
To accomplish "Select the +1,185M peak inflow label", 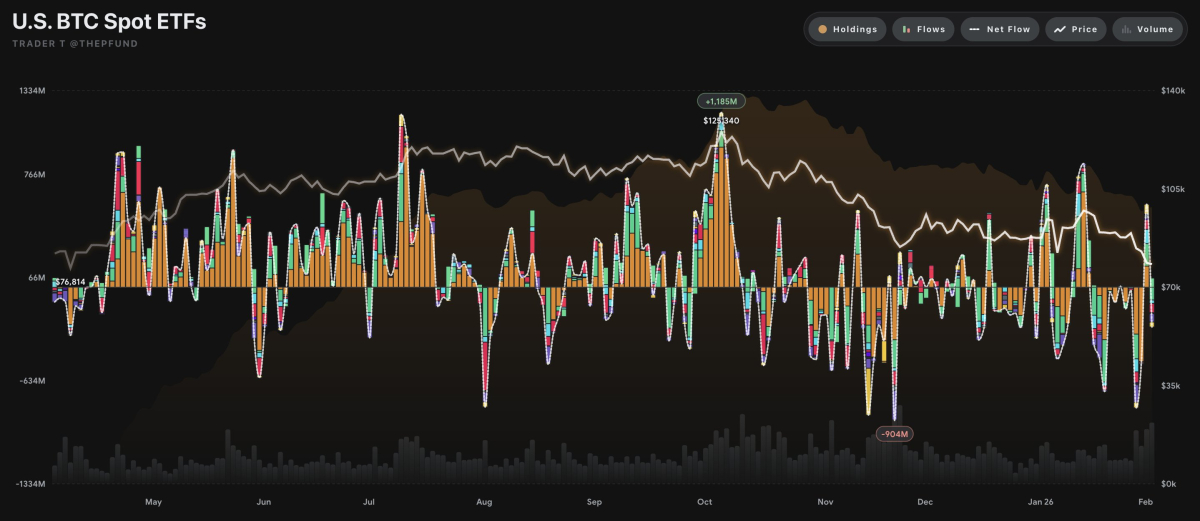I will (721, 101).
